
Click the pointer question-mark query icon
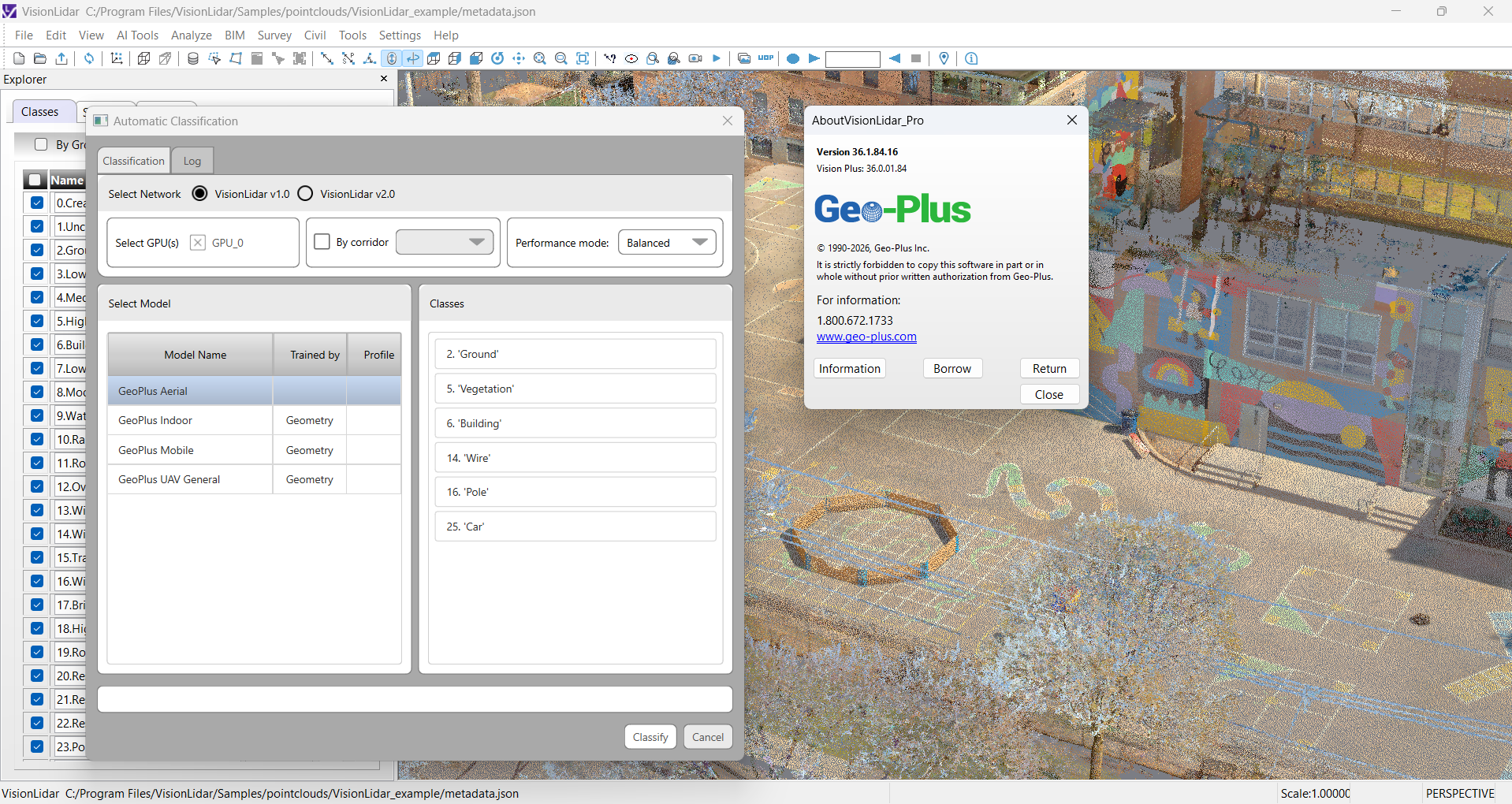610,58
